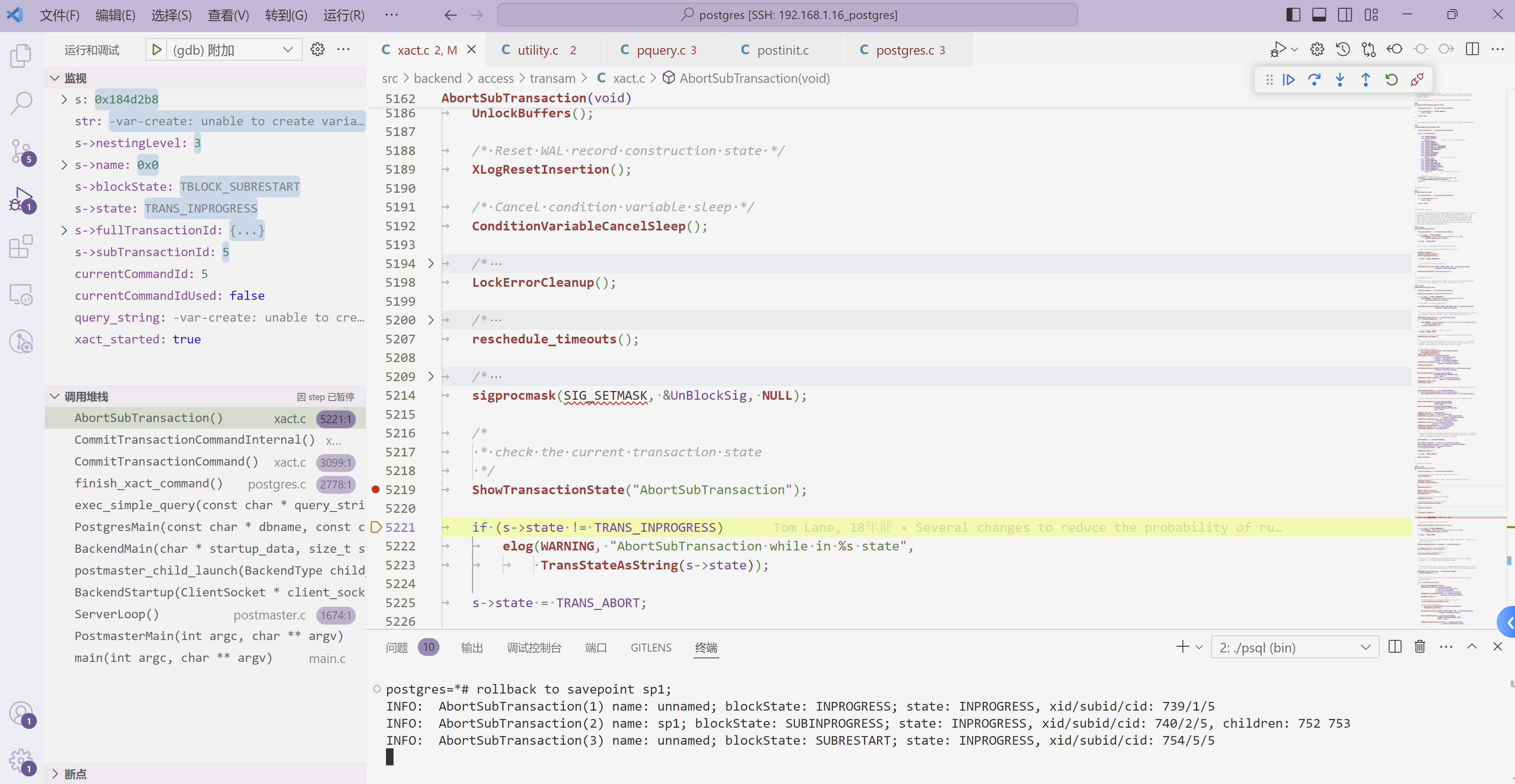The height and width of the screenshot is (784, 1515).
Task: Select the CommitTransactionCommand() stack frame
Action: pyautogui.click(x=206, y=462)
